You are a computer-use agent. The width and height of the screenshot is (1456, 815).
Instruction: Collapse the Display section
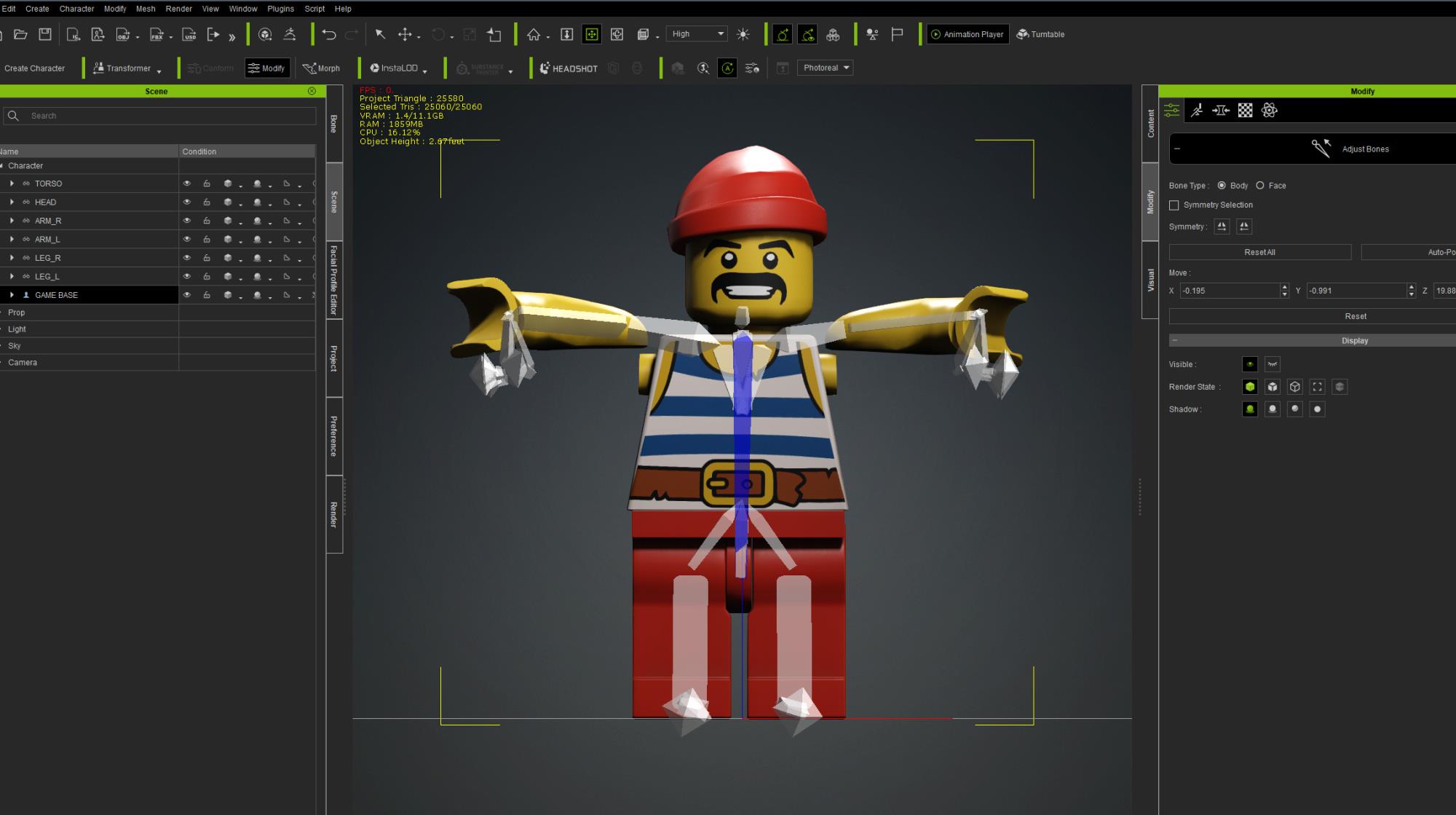pyautogui.click(x=1175, y=340)
